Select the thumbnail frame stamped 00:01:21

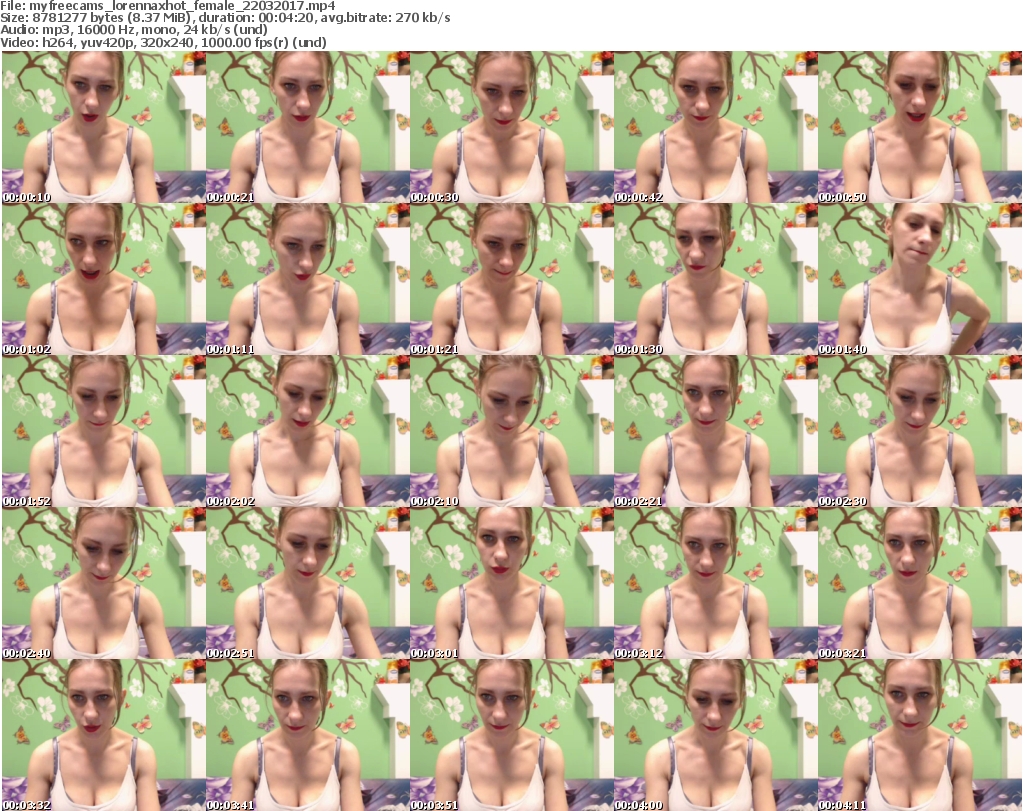511,279
